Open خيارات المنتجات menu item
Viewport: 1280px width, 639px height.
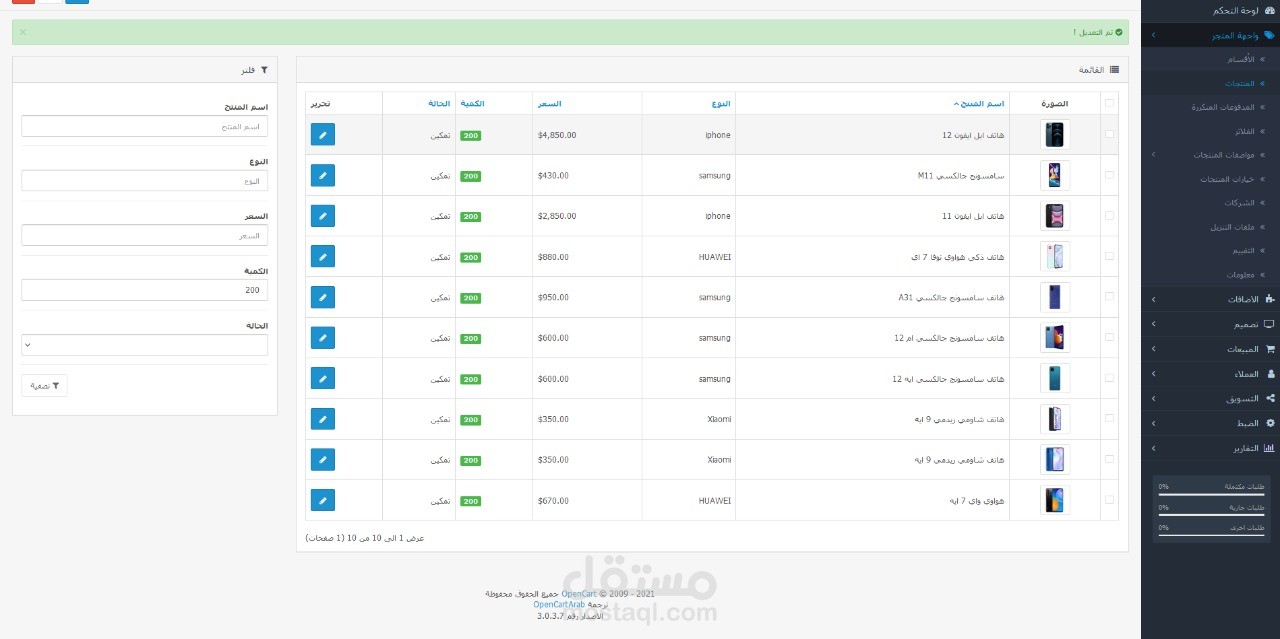(1227, 179)
